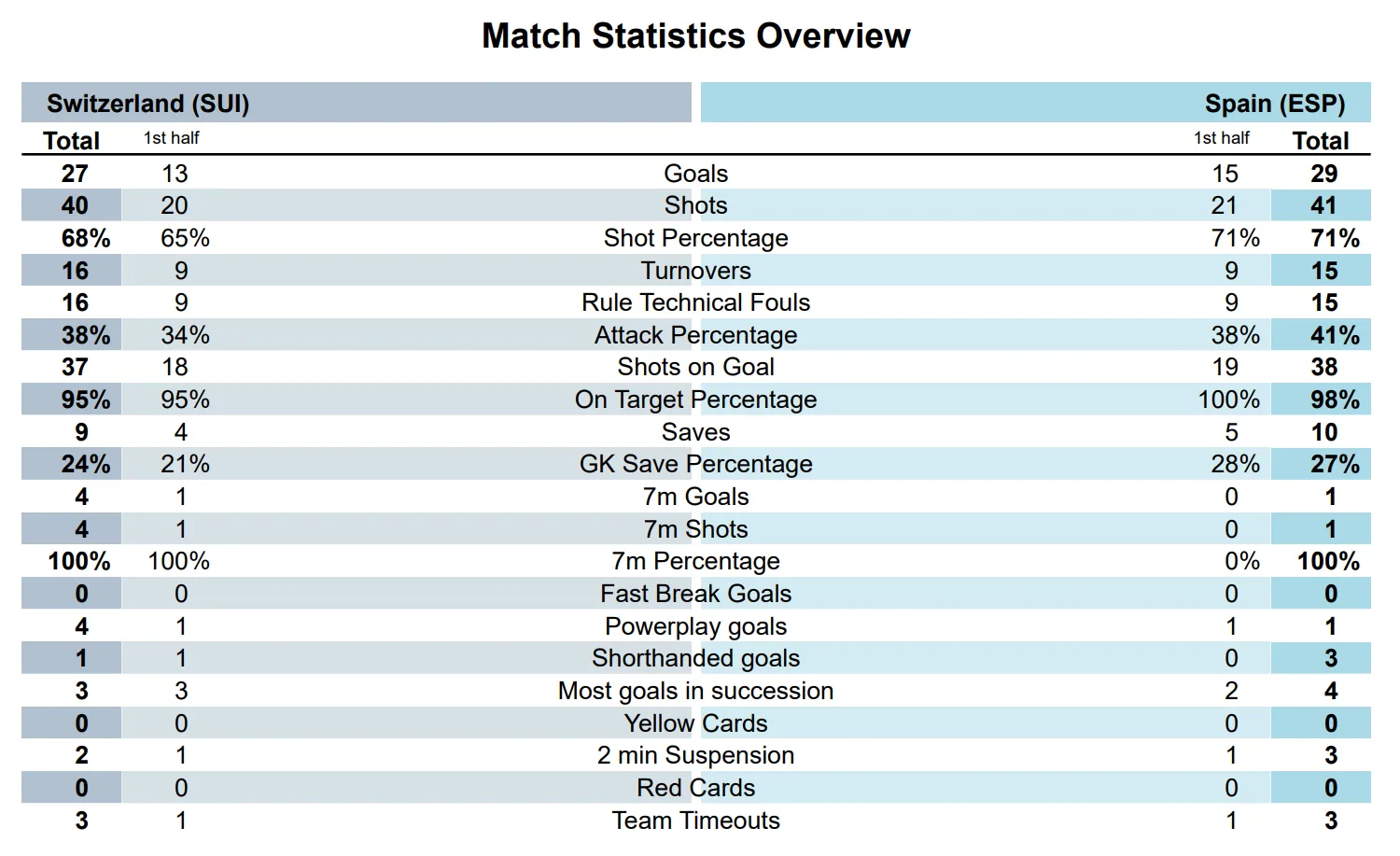The image size is (1400, 856).
Task: Click the 2 min Suspension label
Action: pos(695,755)
